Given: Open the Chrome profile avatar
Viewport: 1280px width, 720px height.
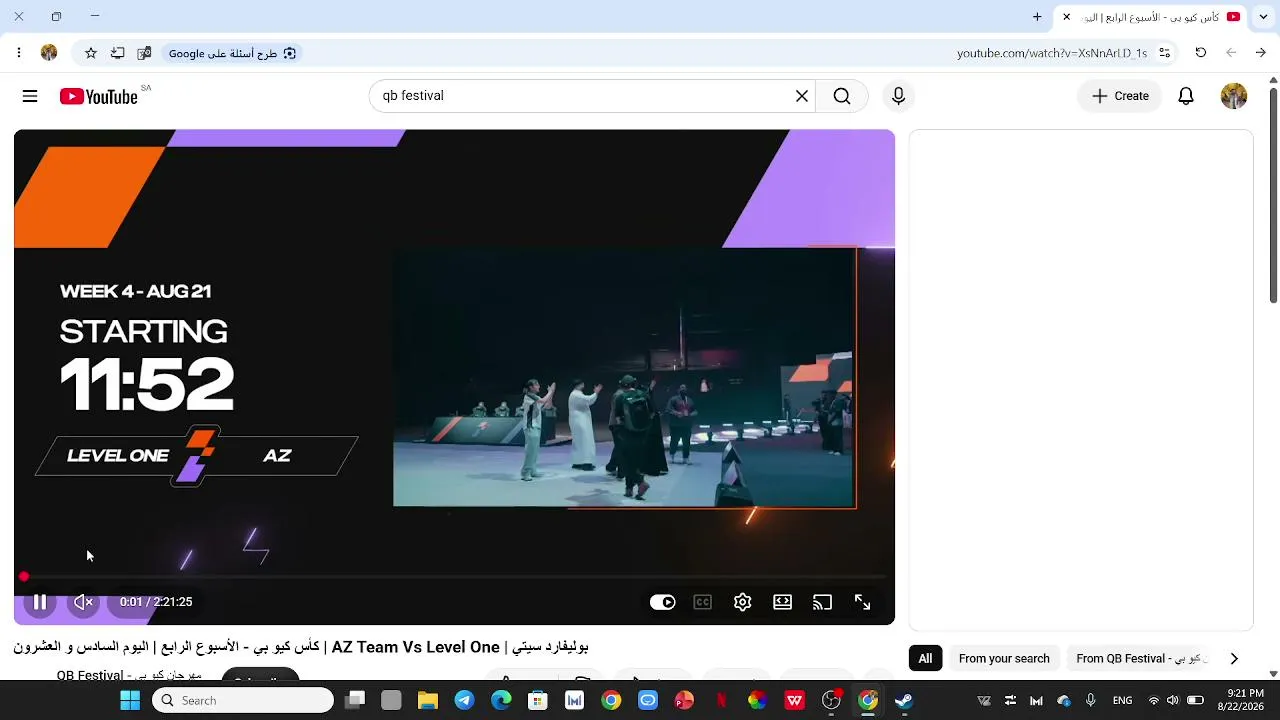Looking at the screenshot, I should [x=49, y=53].
